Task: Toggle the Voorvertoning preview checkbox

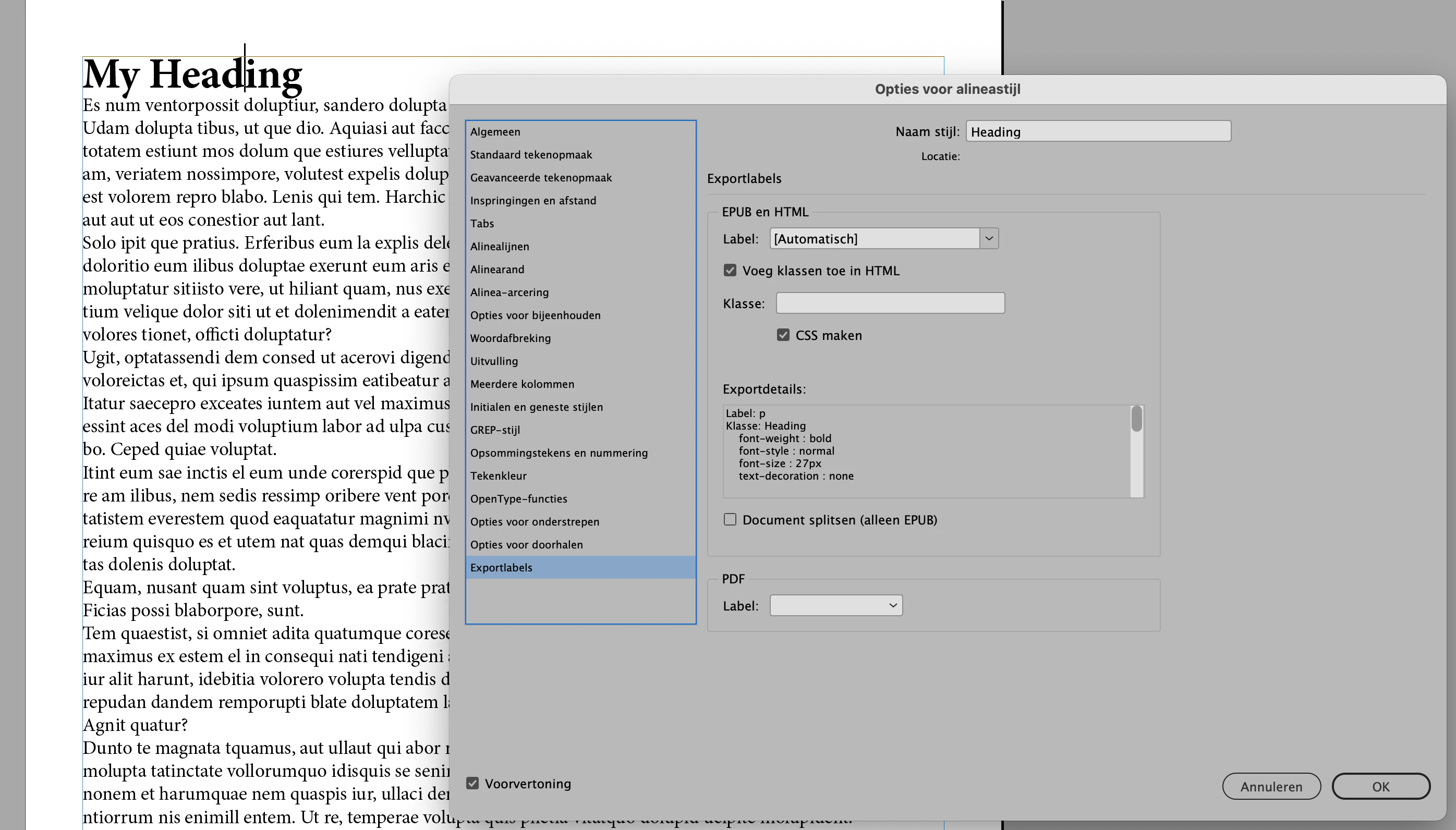Action: [x=472, y=783]
